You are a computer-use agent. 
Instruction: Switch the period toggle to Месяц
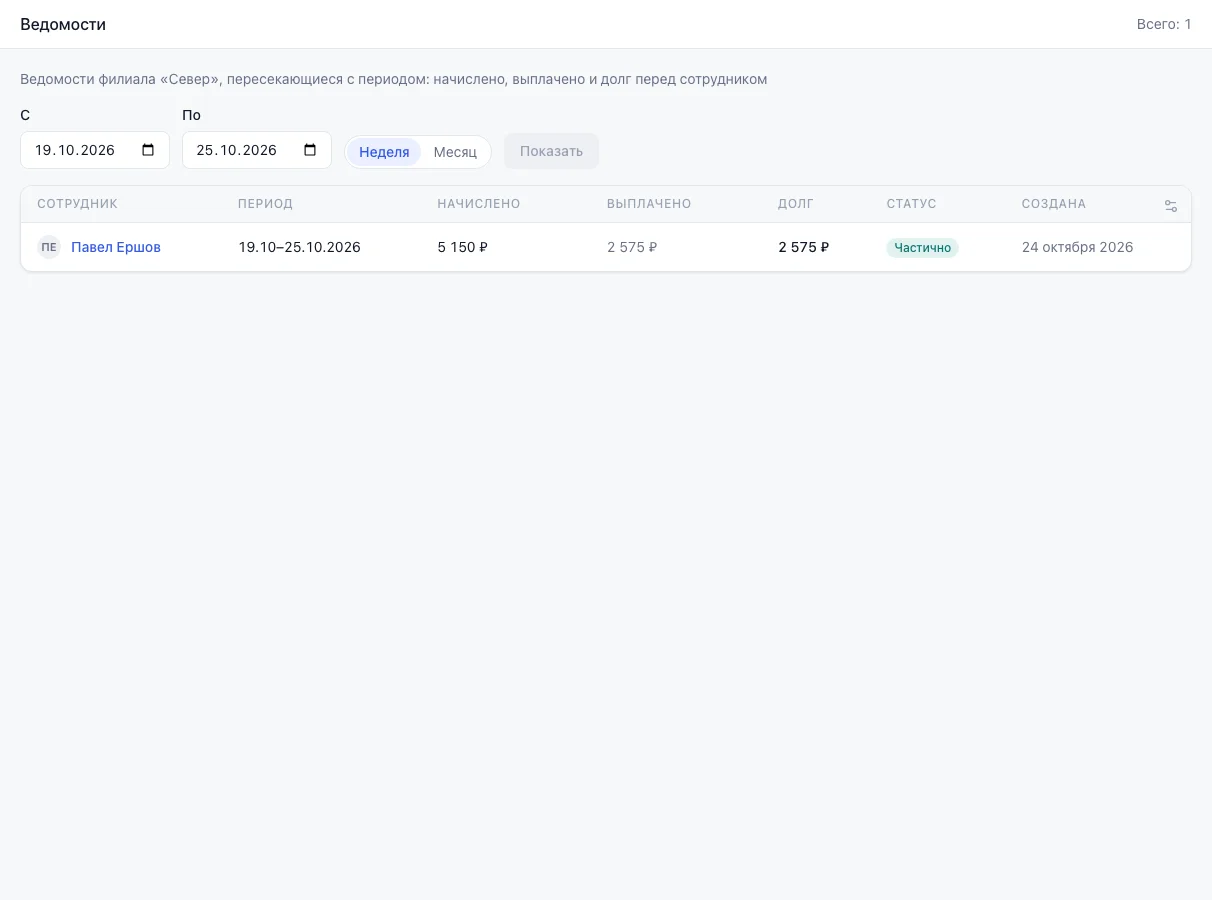pyautogui.click(x=455, y=152)
